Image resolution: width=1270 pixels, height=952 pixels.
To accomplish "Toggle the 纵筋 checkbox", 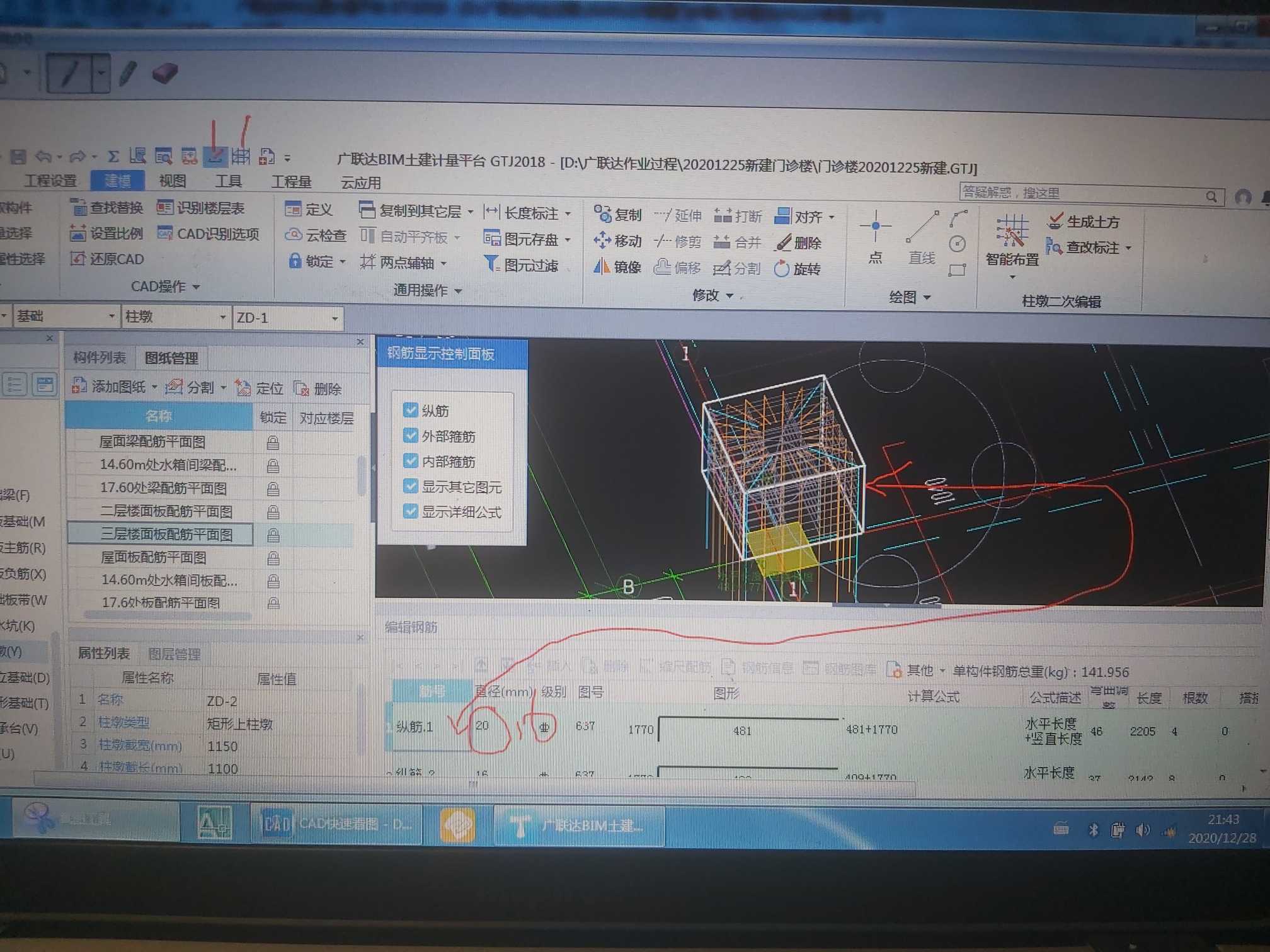I will coord(411,410).
